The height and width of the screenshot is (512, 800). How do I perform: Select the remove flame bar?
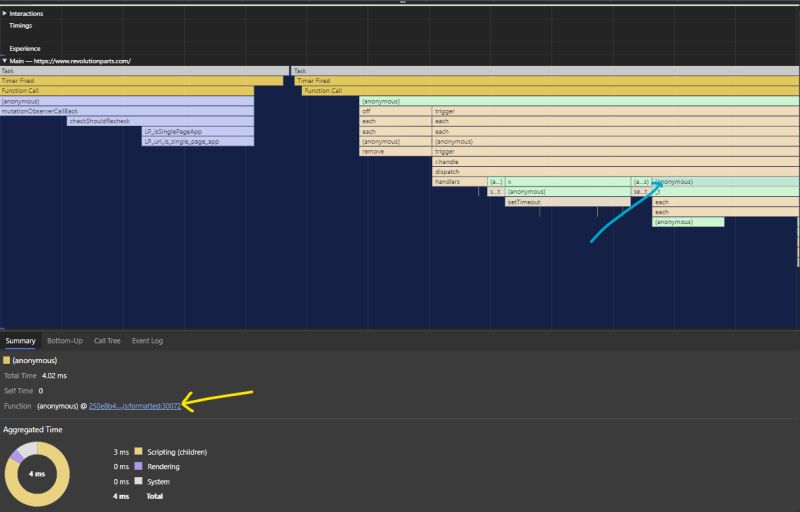395,151
